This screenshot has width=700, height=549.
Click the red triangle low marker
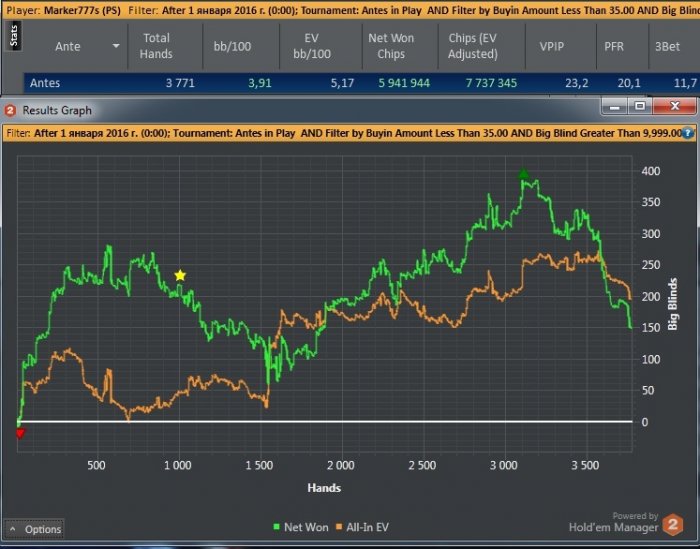pos(20,433)
